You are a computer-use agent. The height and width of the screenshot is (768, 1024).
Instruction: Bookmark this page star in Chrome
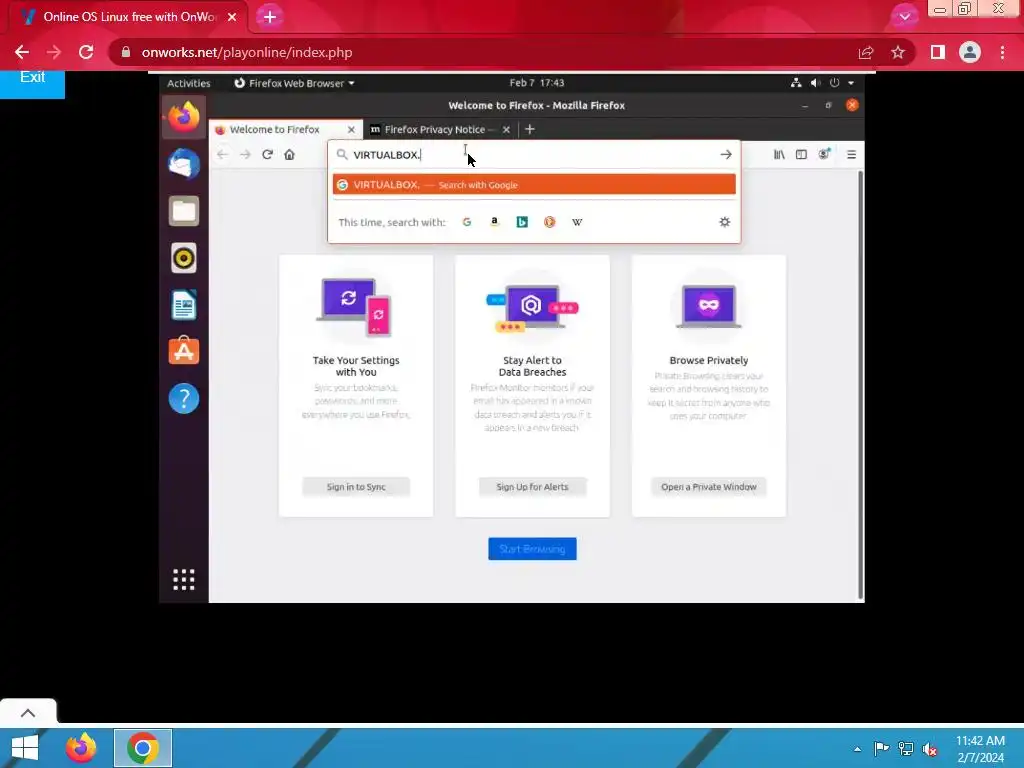coord(898,52)
